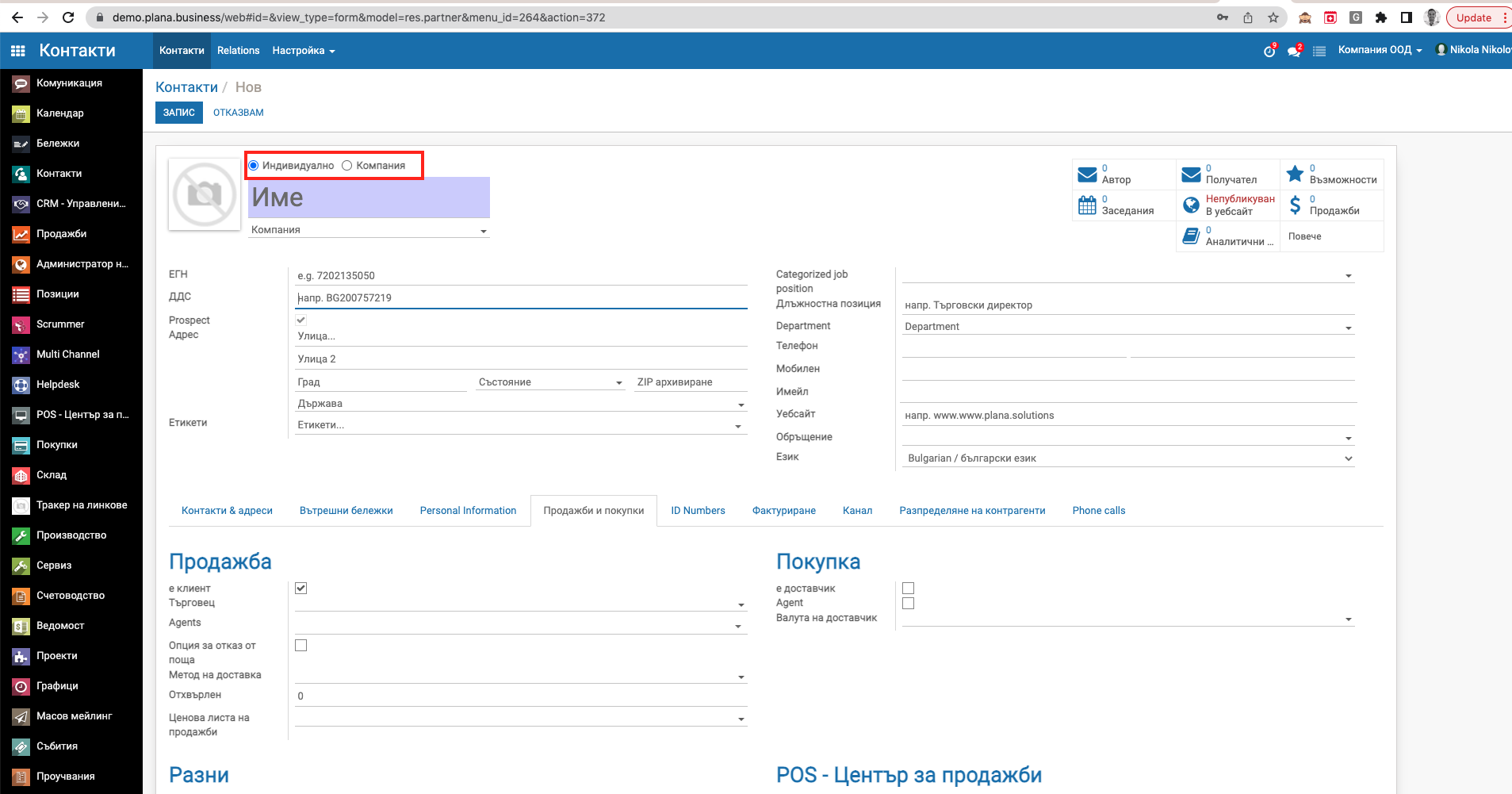Toggle the Prospect checkbox
Viewport: 1512px width, 794px height.
click(x=301, y=320)
